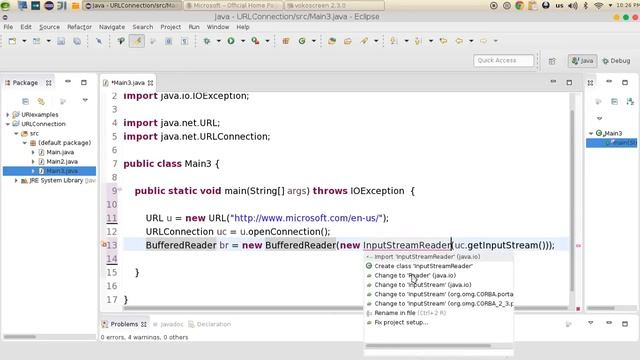Click horizontal scrollbar of quick fix popup
Image resolution: width=640 pixels, height=360 pixels.
[428, 346]
